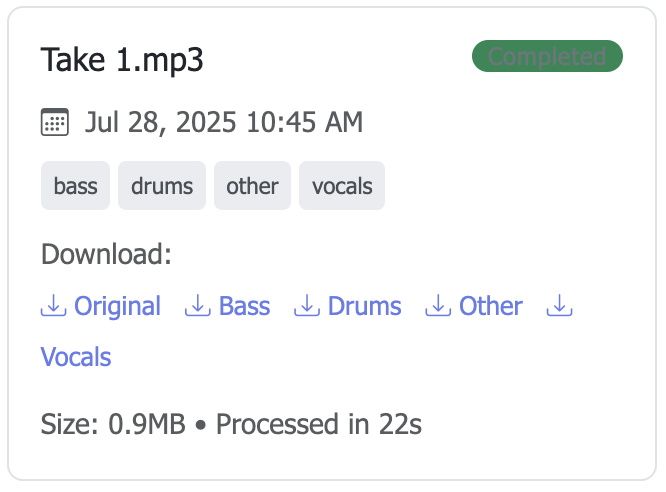The height and width of the screenshot is (492, 666).
Task: Click the download icon before Original
Action: click(52, 306)
